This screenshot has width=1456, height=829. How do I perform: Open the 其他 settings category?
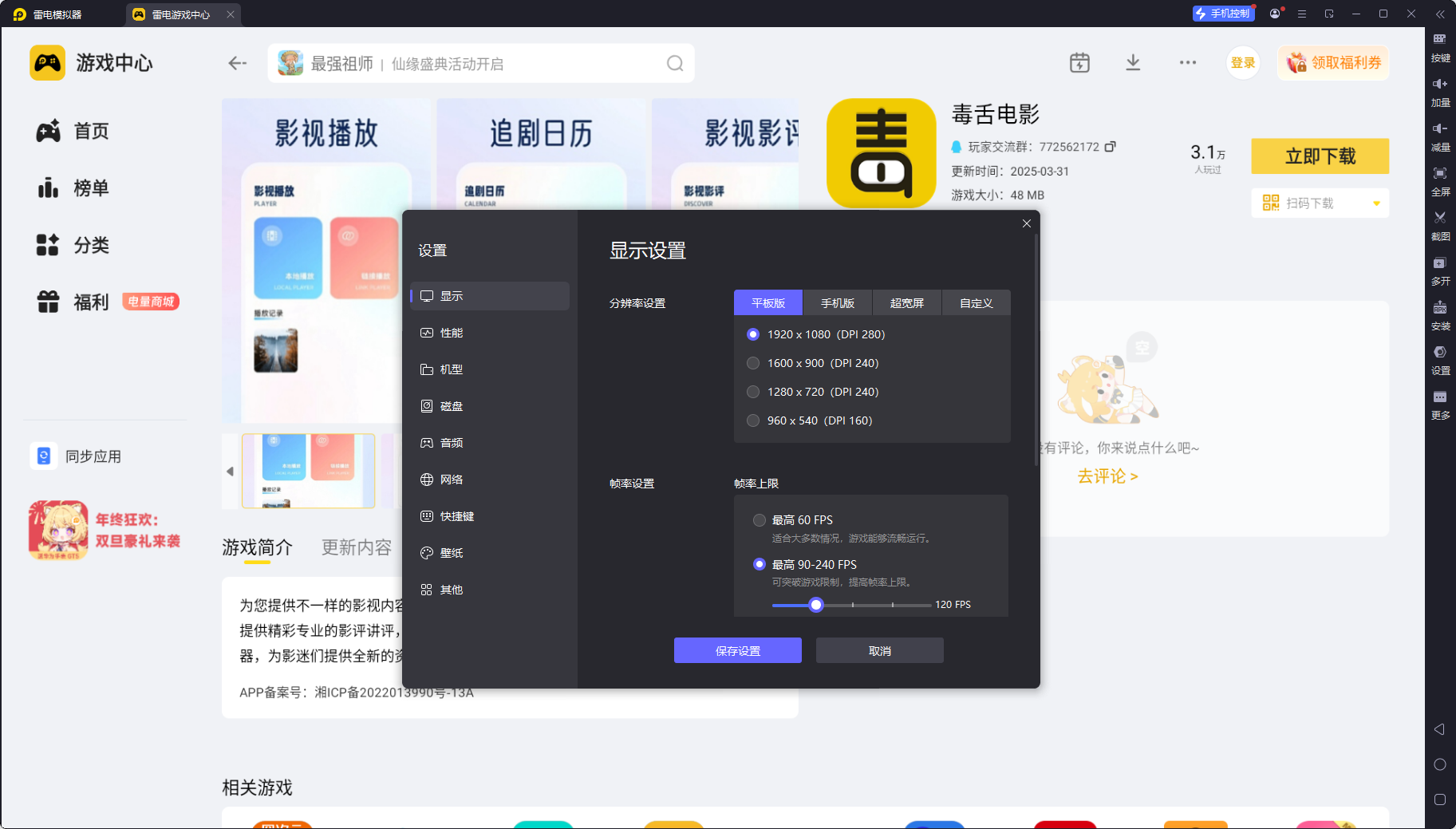point(490,590)
